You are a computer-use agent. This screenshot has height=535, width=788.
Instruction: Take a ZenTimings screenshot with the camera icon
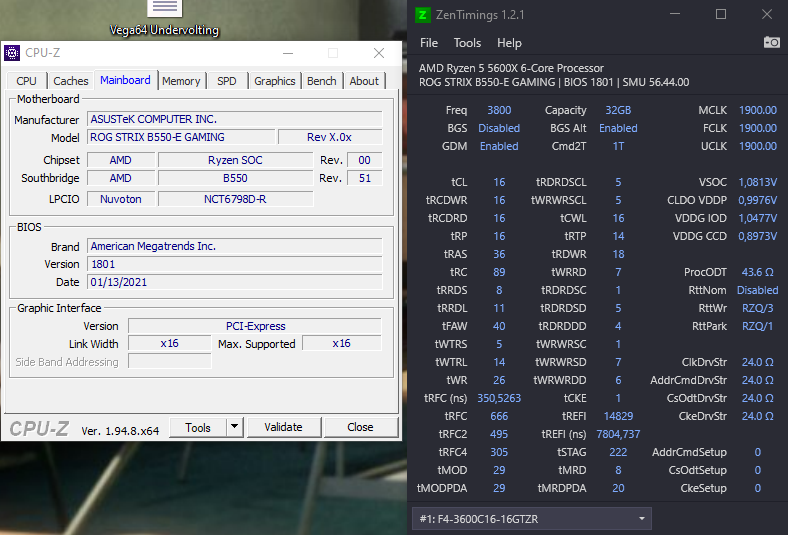[771, 42]
